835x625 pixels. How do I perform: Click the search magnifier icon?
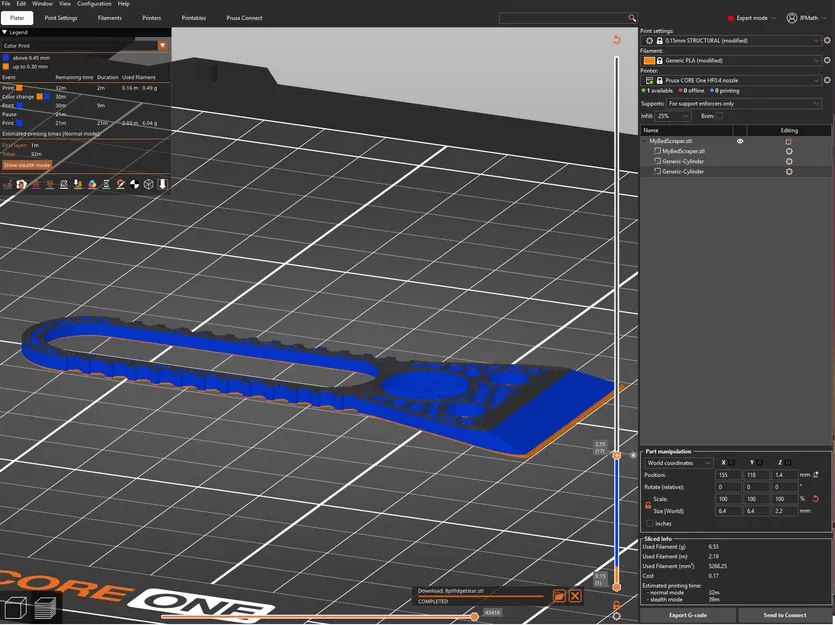click(632, 18)
